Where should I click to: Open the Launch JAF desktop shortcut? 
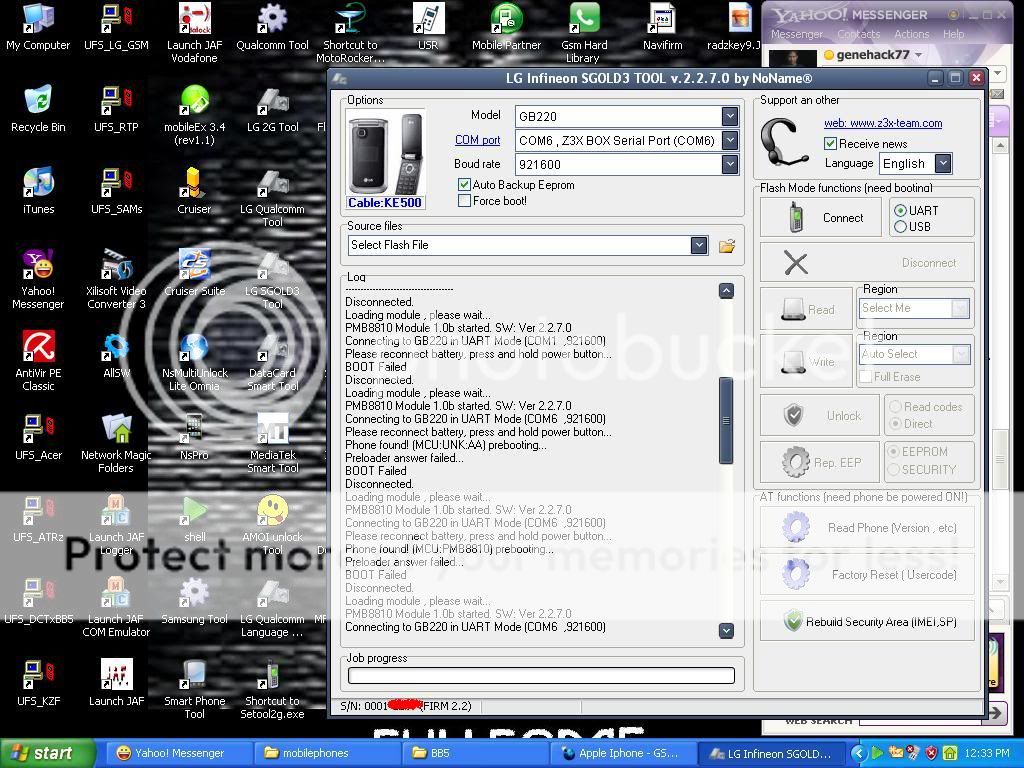[x=116, y=683]
